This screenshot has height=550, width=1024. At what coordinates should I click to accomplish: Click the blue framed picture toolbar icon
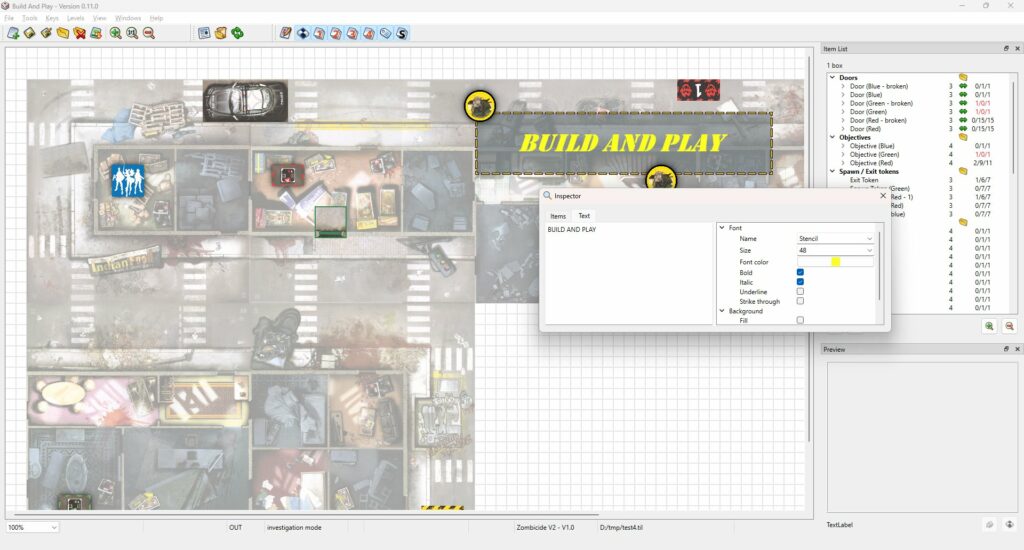[x=204, y=33]
